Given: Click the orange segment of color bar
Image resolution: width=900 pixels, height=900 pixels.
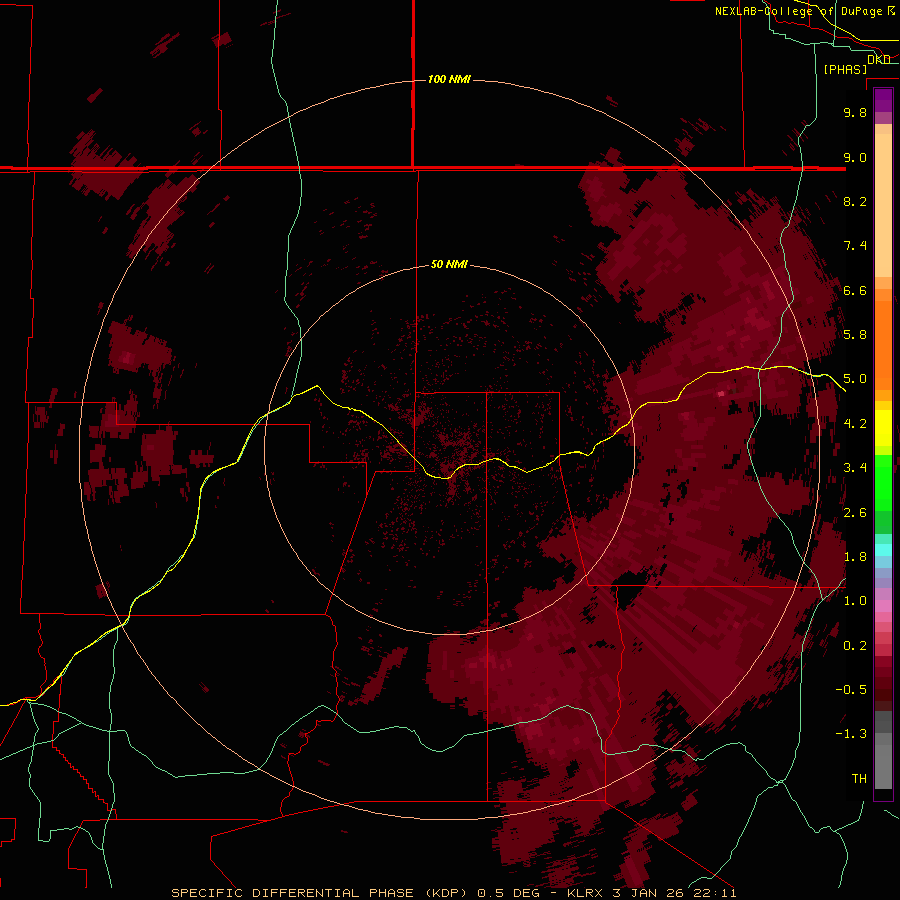Looking at the screenshot, I should 883,345.
